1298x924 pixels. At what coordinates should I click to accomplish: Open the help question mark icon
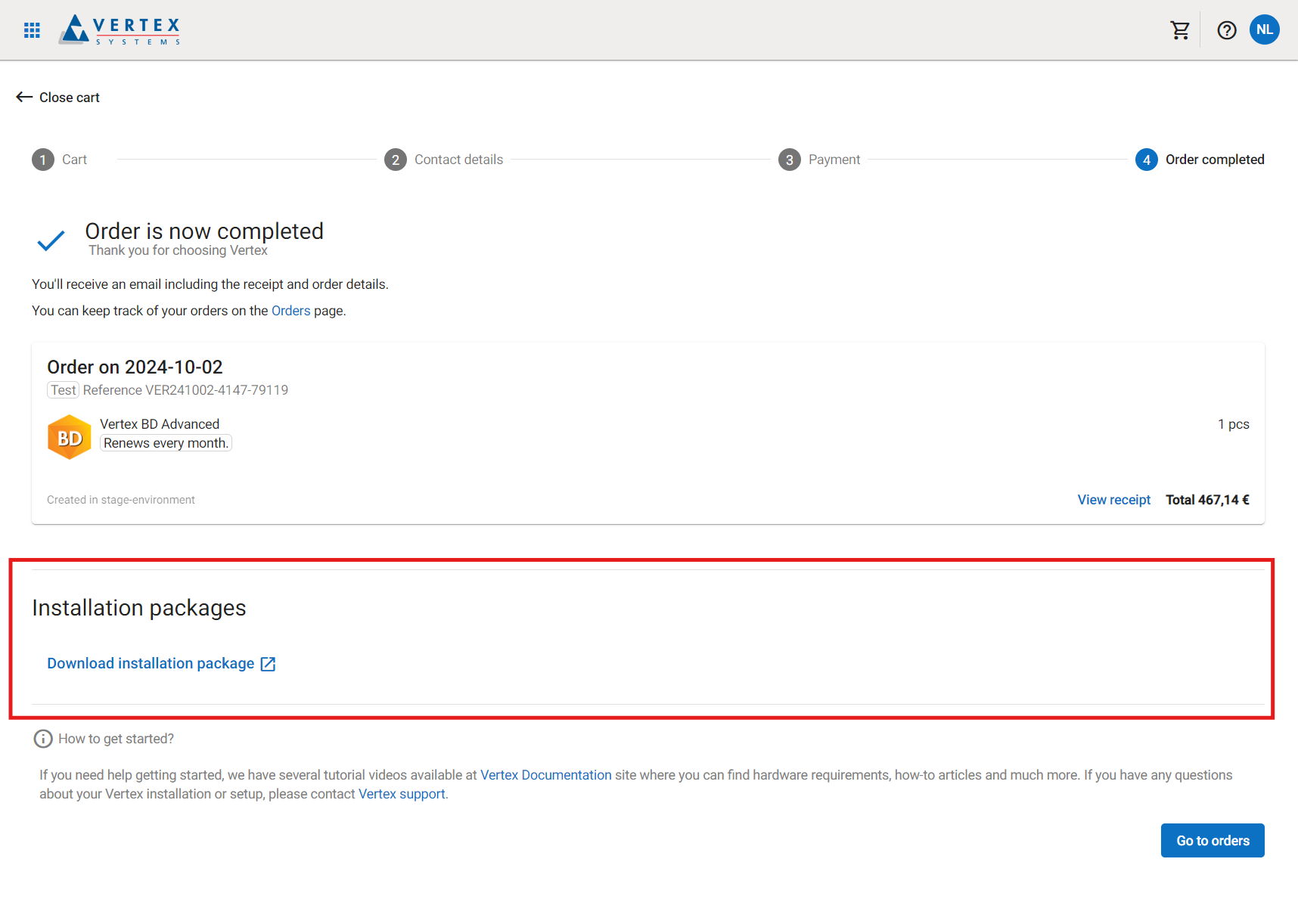pyautogui.click(x=1226, y=30)
